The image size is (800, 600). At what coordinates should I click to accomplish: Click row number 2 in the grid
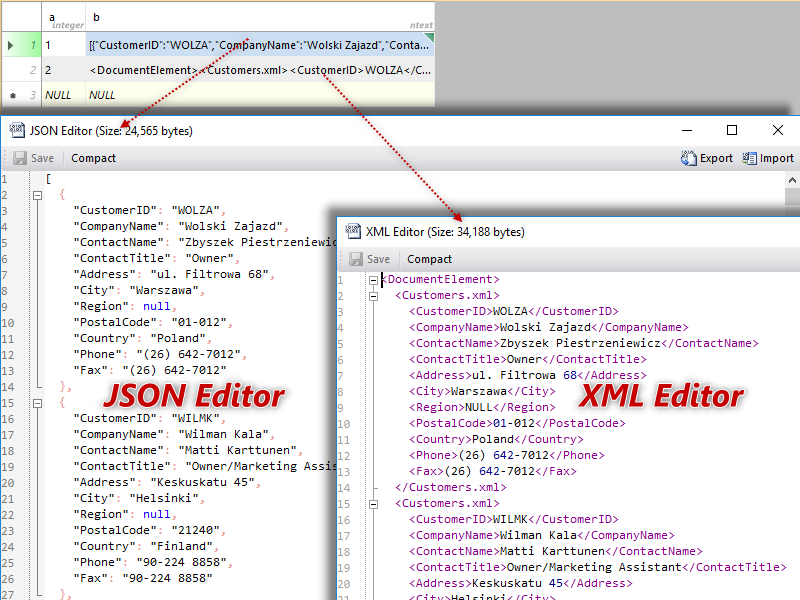(x=33, y=70)
